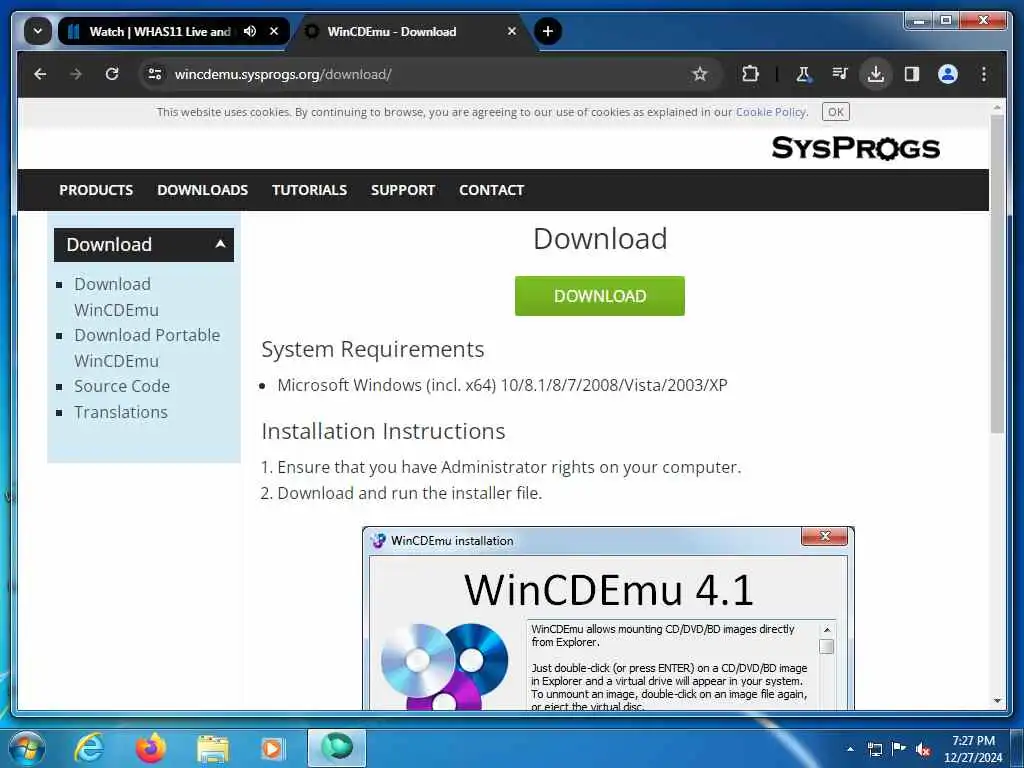This screenshot has height=768, width=1024.
Task: Bookmark this page with the star icon
Action: 699,74
